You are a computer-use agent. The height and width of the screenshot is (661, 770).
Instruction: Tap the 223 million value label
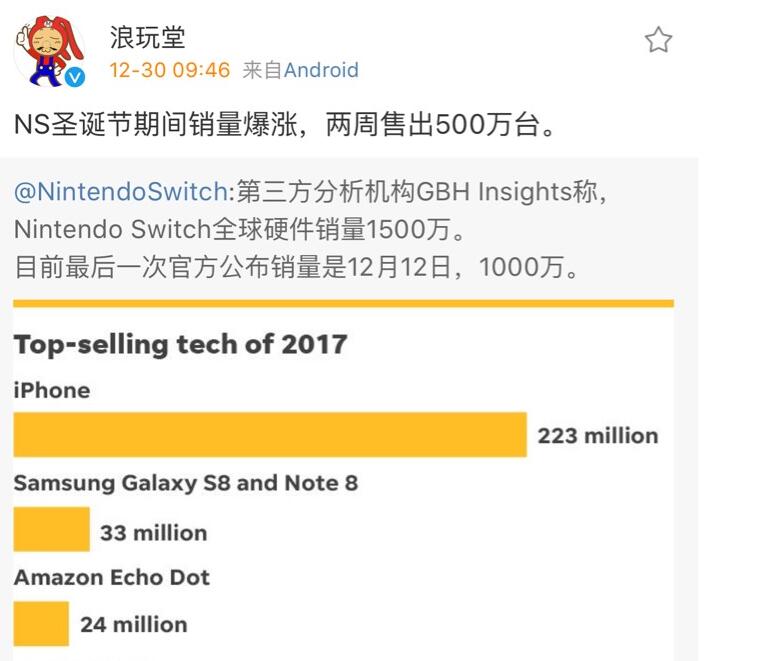click(598, 436)
